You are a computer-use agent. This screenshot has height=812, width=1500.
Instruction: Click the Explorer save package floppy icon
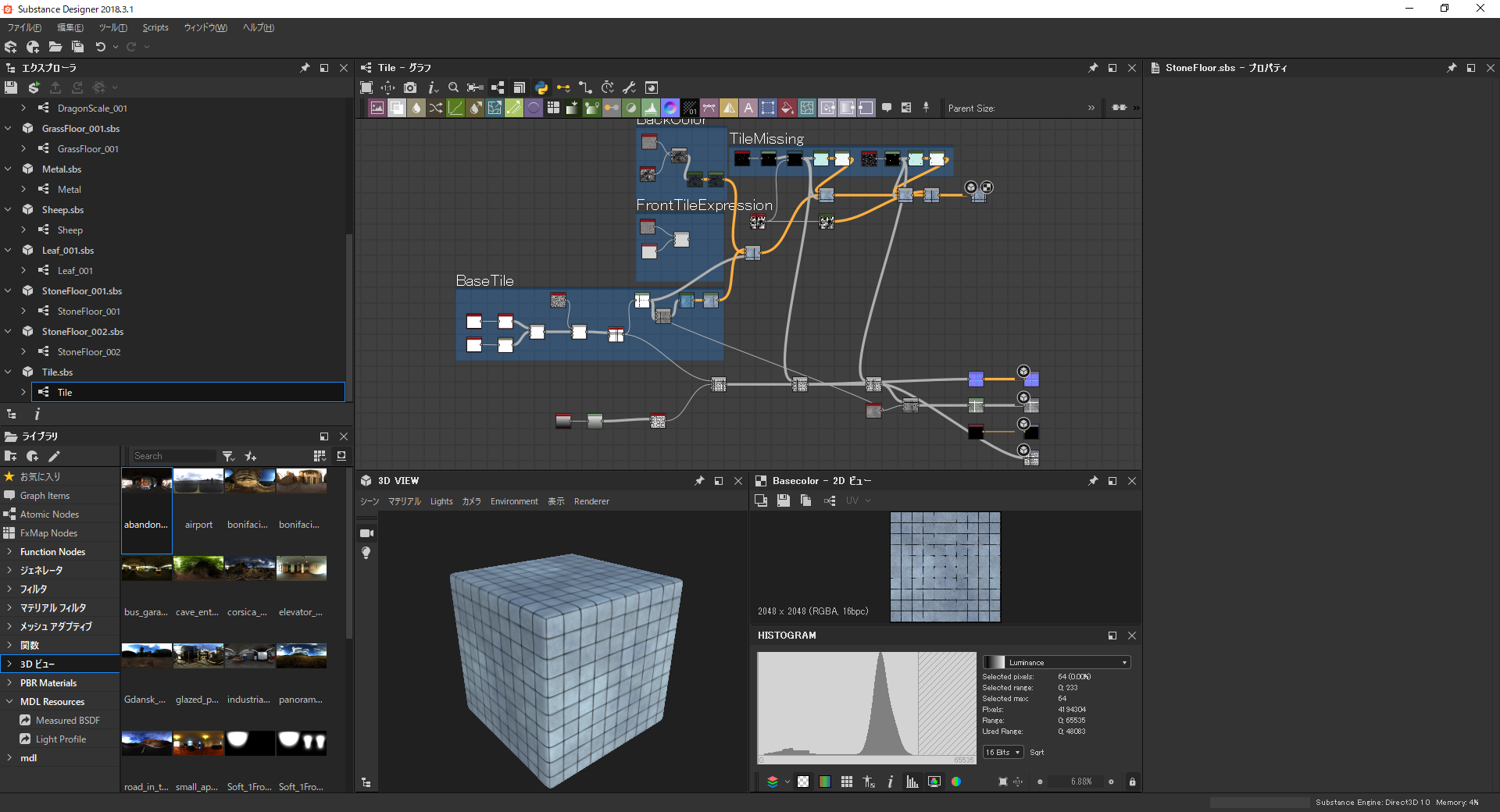click(11, 87)
